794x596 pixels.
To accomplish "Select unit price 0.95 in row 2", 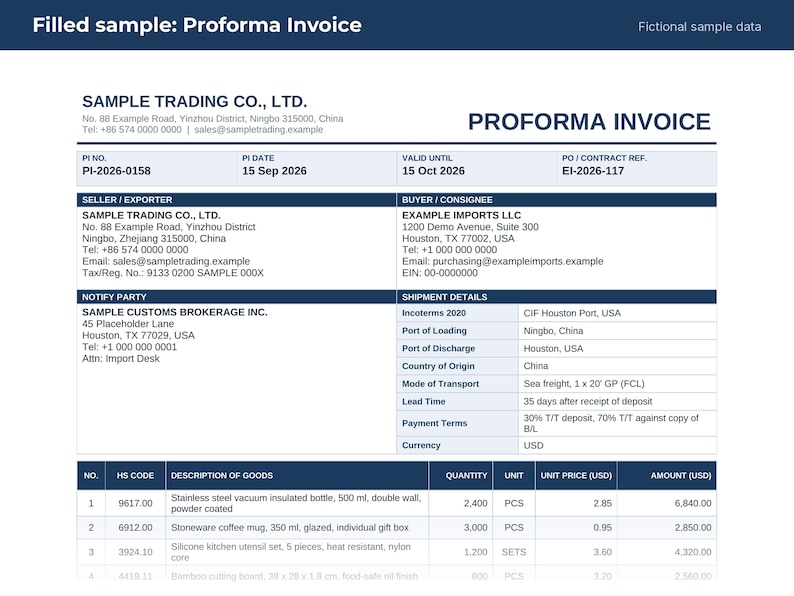I will pyautogui.click(x=602, y=528).
